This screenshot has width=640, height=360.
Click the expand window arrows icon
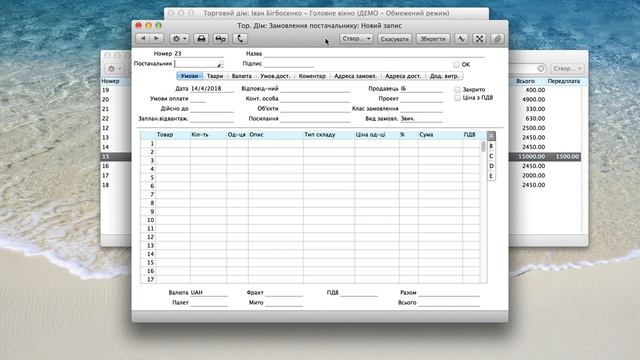[x=480, y=38]
